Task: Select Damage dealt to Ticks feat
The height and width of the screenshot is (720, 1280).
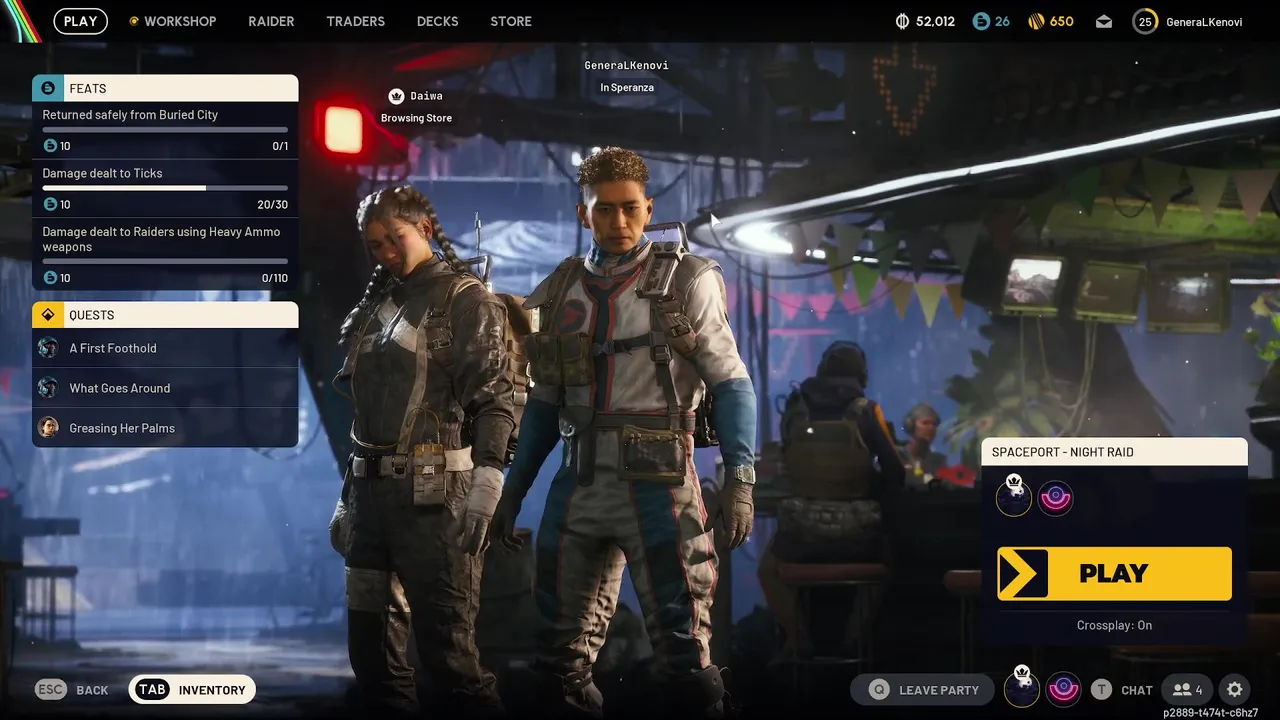Action: tap(165, 189)
